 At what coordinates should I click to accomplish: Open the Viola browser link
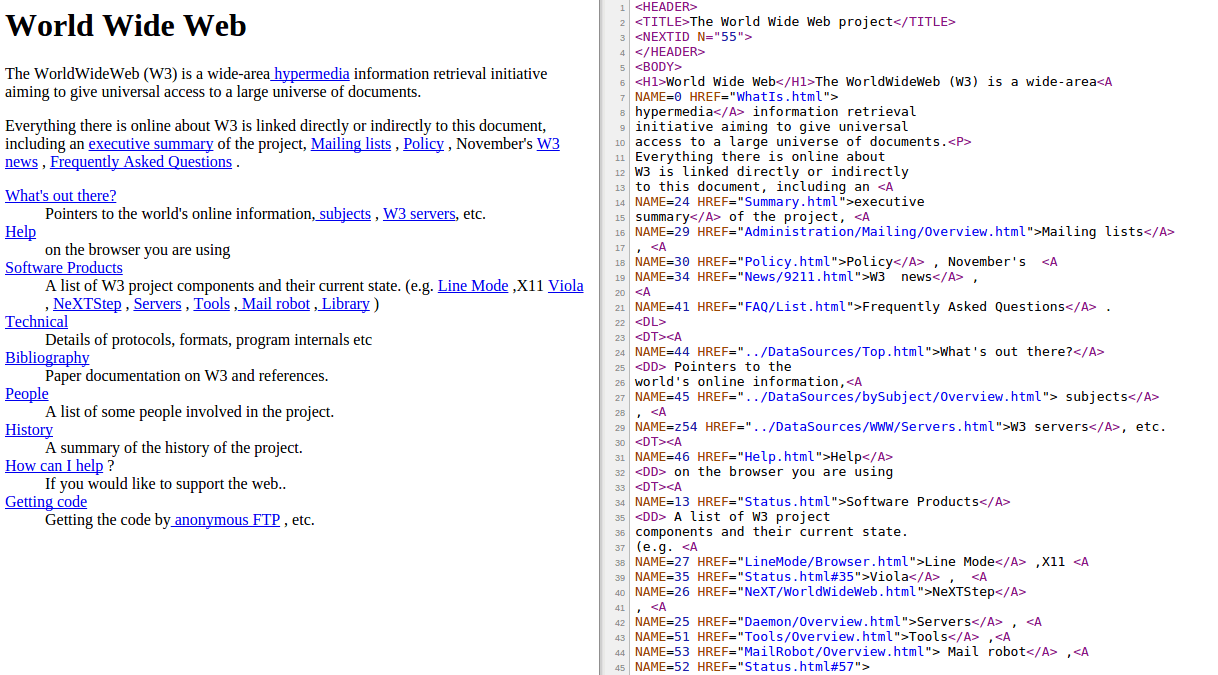[x=565, y=285]
